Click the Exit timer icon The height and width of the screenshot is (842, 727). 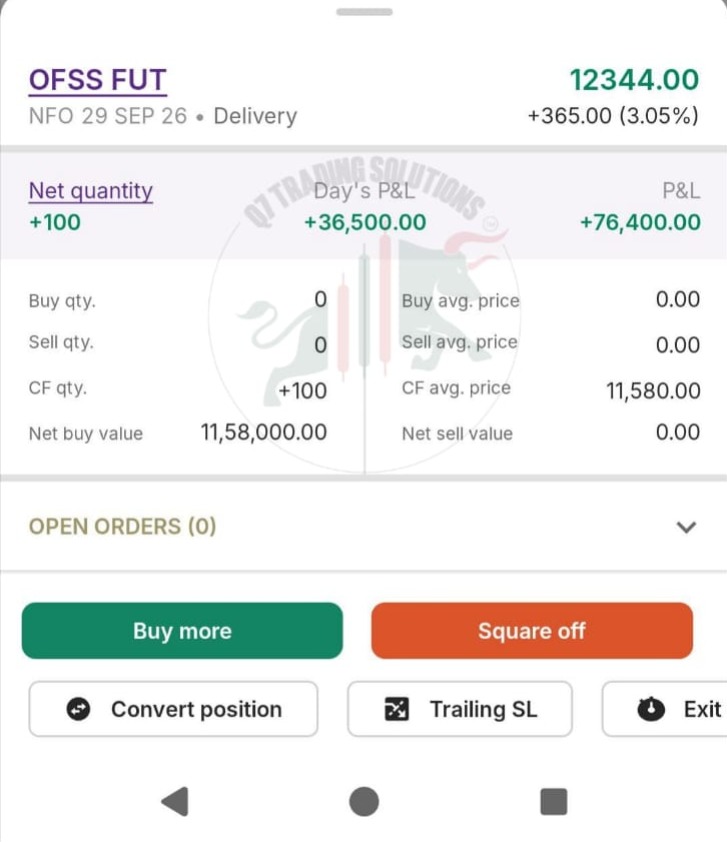651,709
